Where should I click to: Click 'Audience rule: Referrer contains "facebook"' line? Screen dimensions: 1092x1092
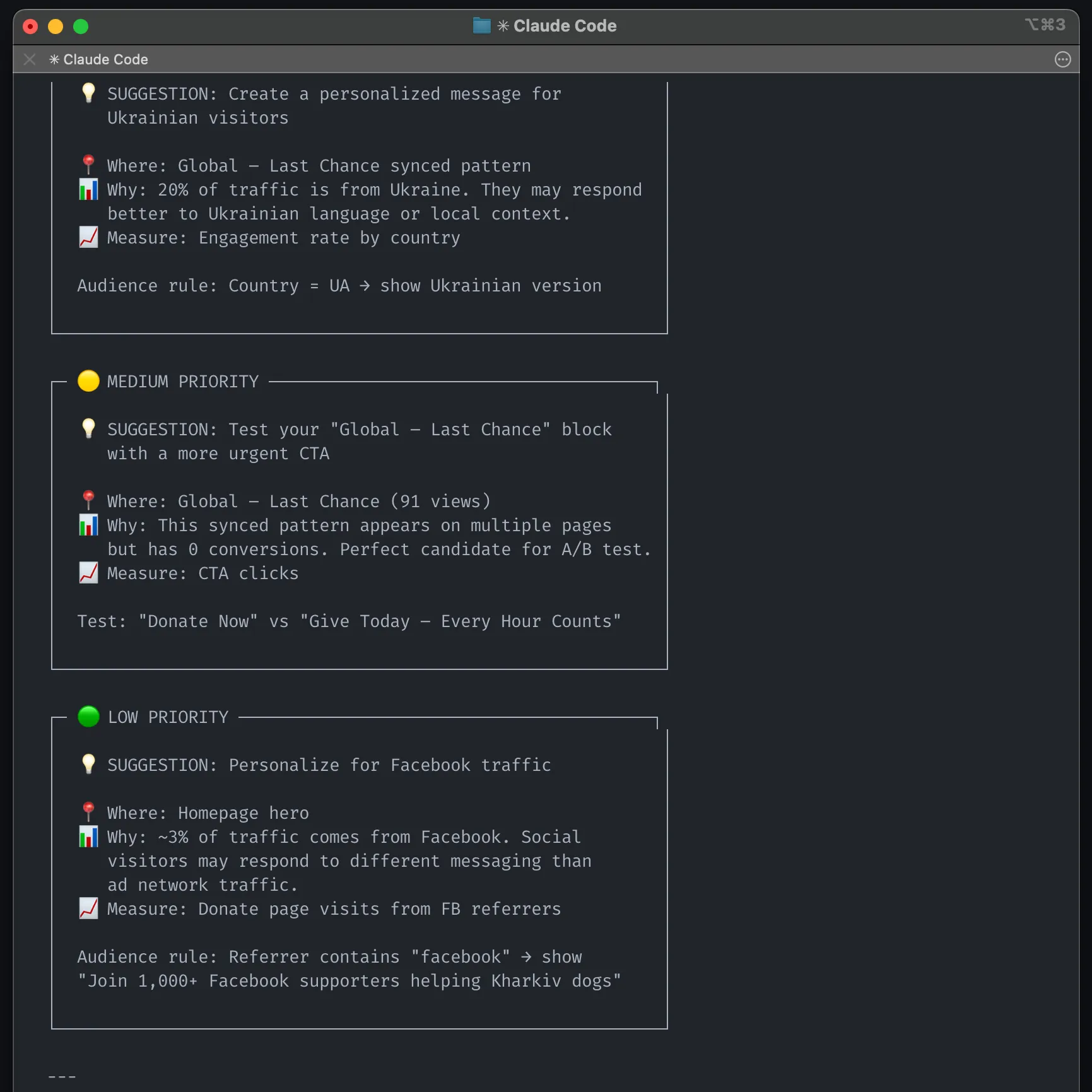pos(329,957)
